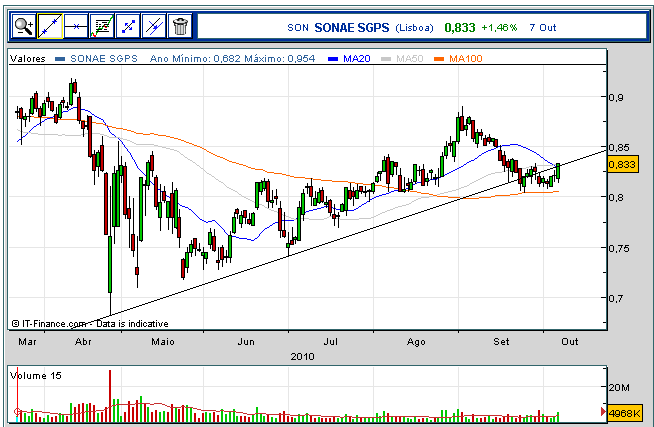This screenshot has width=654, height=427.
Task: Click the SONAE SGPS title text
Action: 352,28
